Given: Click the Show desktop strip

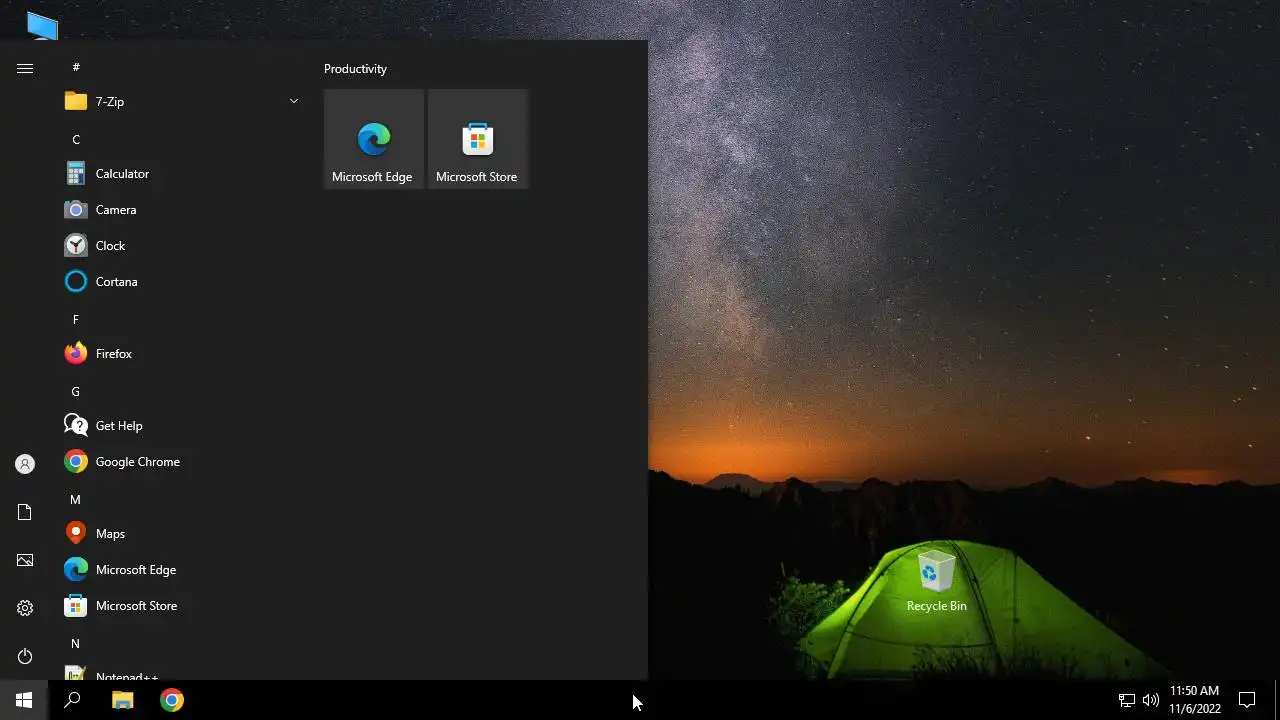Looking at the screenshot, I should pos(1277,700).
